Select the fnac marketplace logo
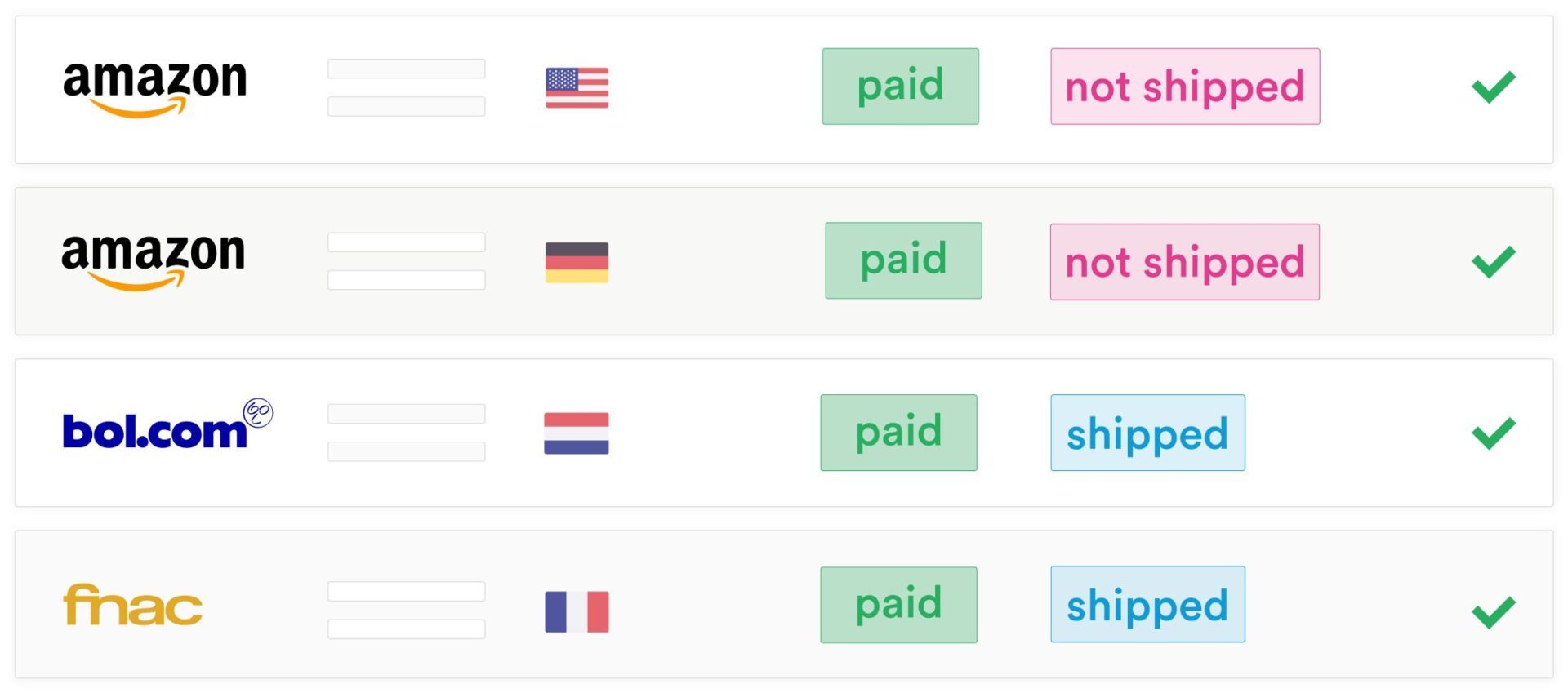 (x=132, y=605)
